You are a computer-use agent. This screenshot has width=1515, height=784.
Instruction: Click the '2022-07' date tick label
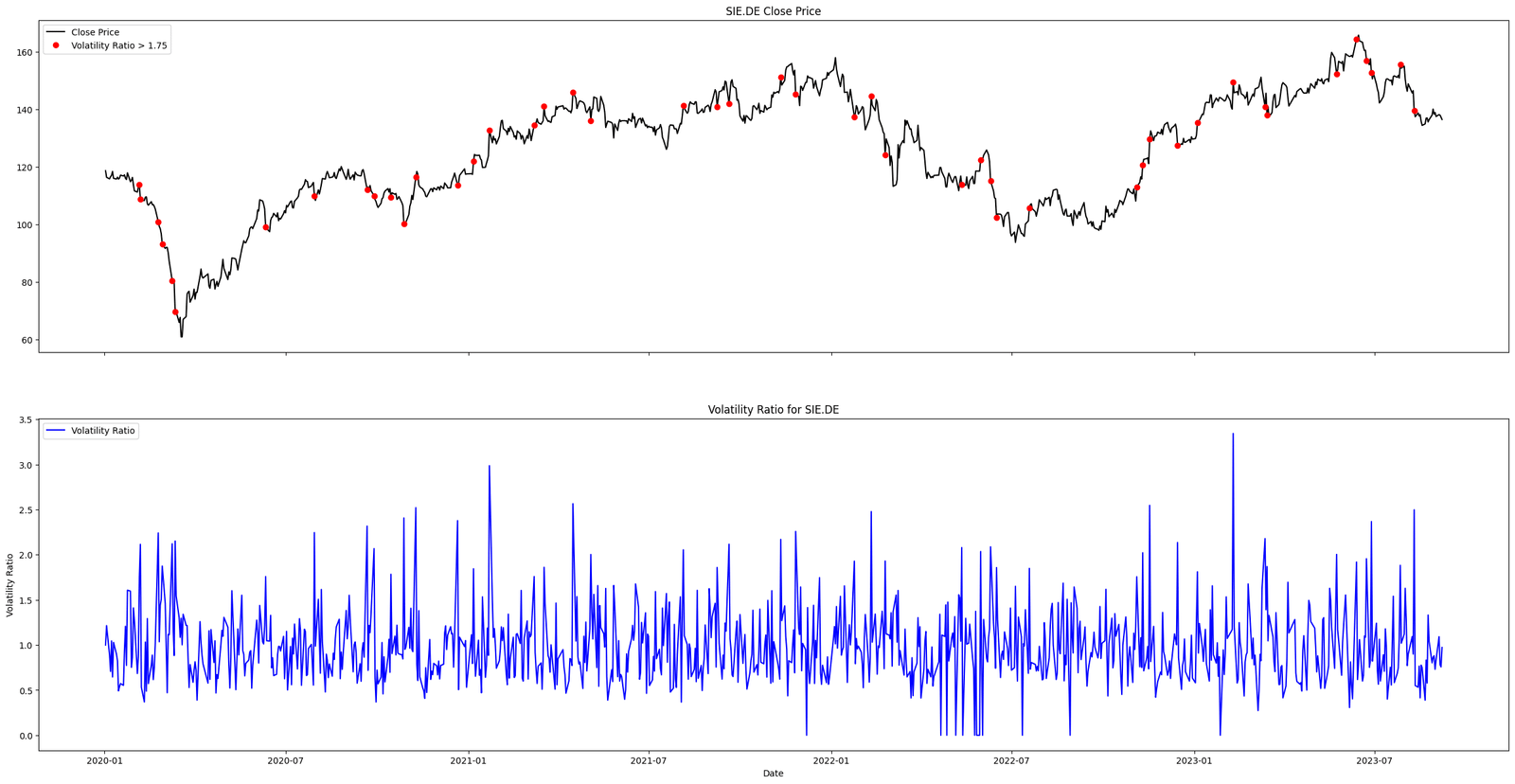pos(1011,760)
